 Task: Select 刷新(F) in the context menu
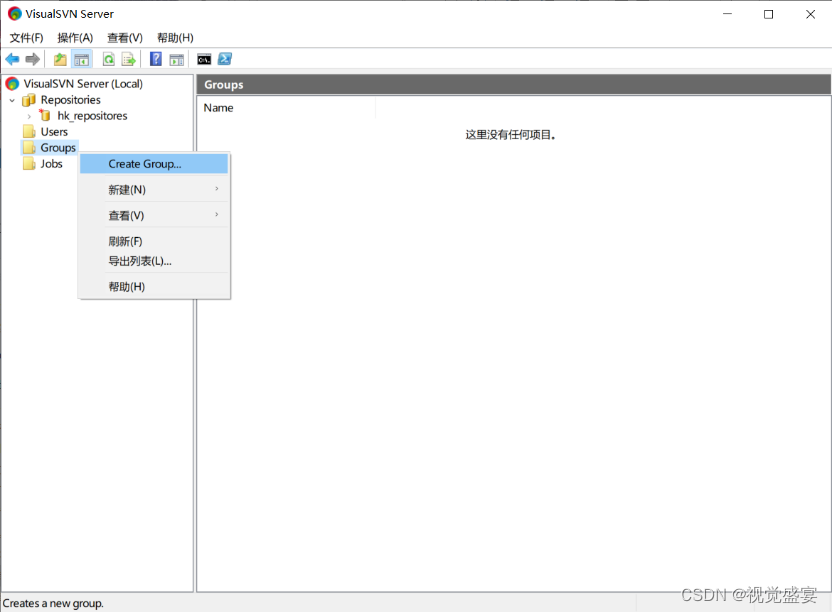point(154,241)
